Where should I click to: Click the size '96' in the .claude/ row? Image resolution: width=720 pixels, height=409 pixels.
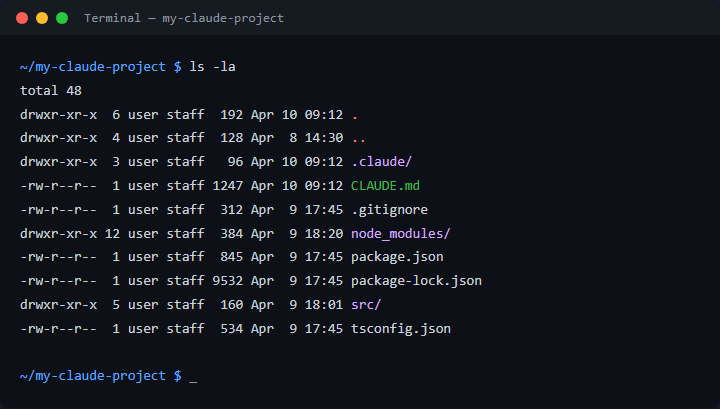235,162
